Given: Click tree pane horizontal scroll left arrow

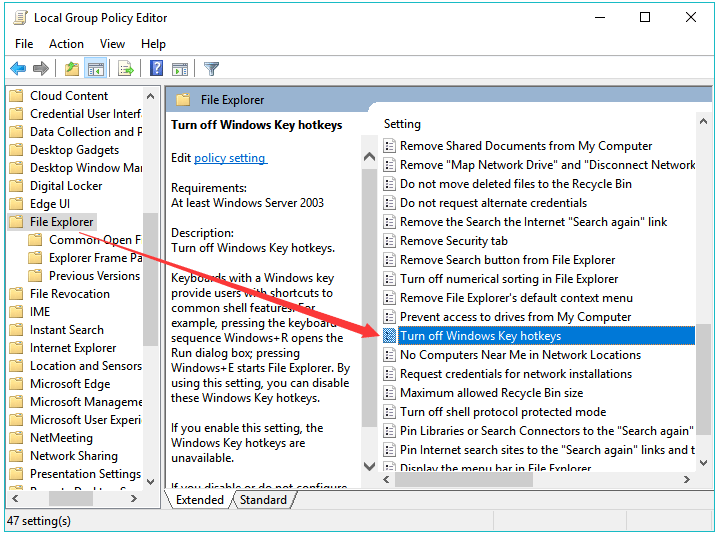Looking at the screenshot, I should tap(15, 498).
